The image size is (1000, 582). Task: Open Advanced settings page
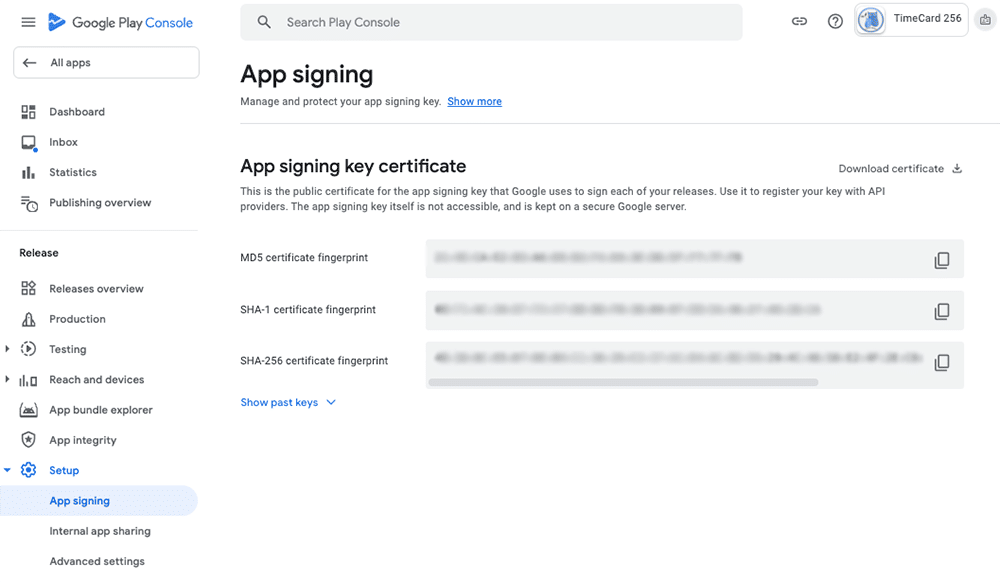pyautogui.click(x=97, y=561)
